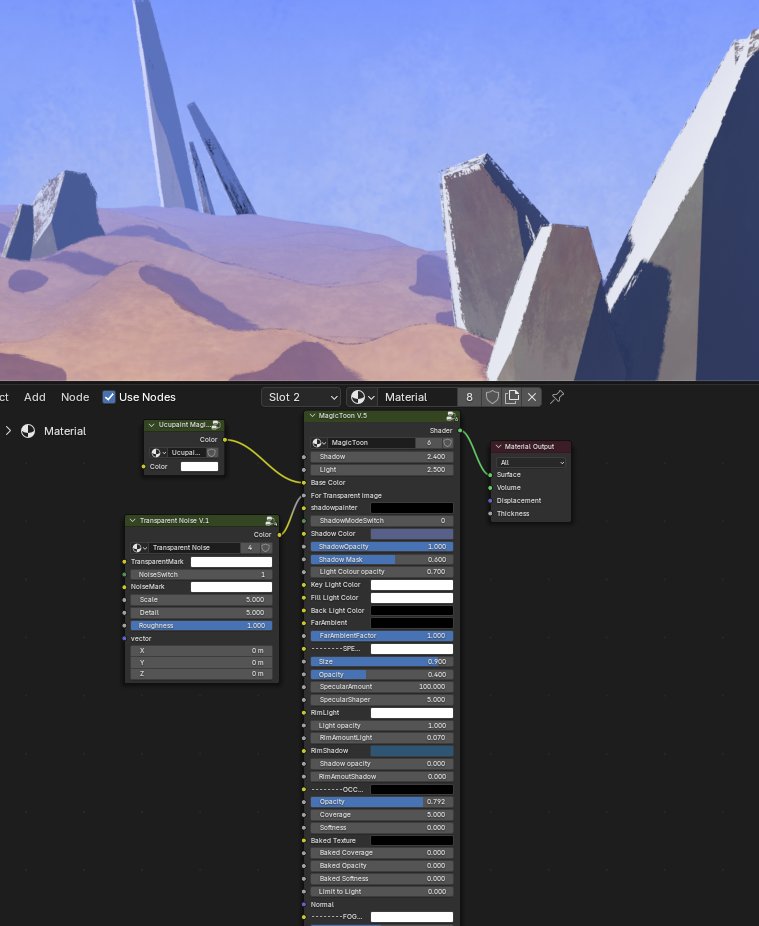The height and width of the screenshot is (926, 759).
Task: Click the Material breadcrumb sphere icon
Action: tap(28, 431)
